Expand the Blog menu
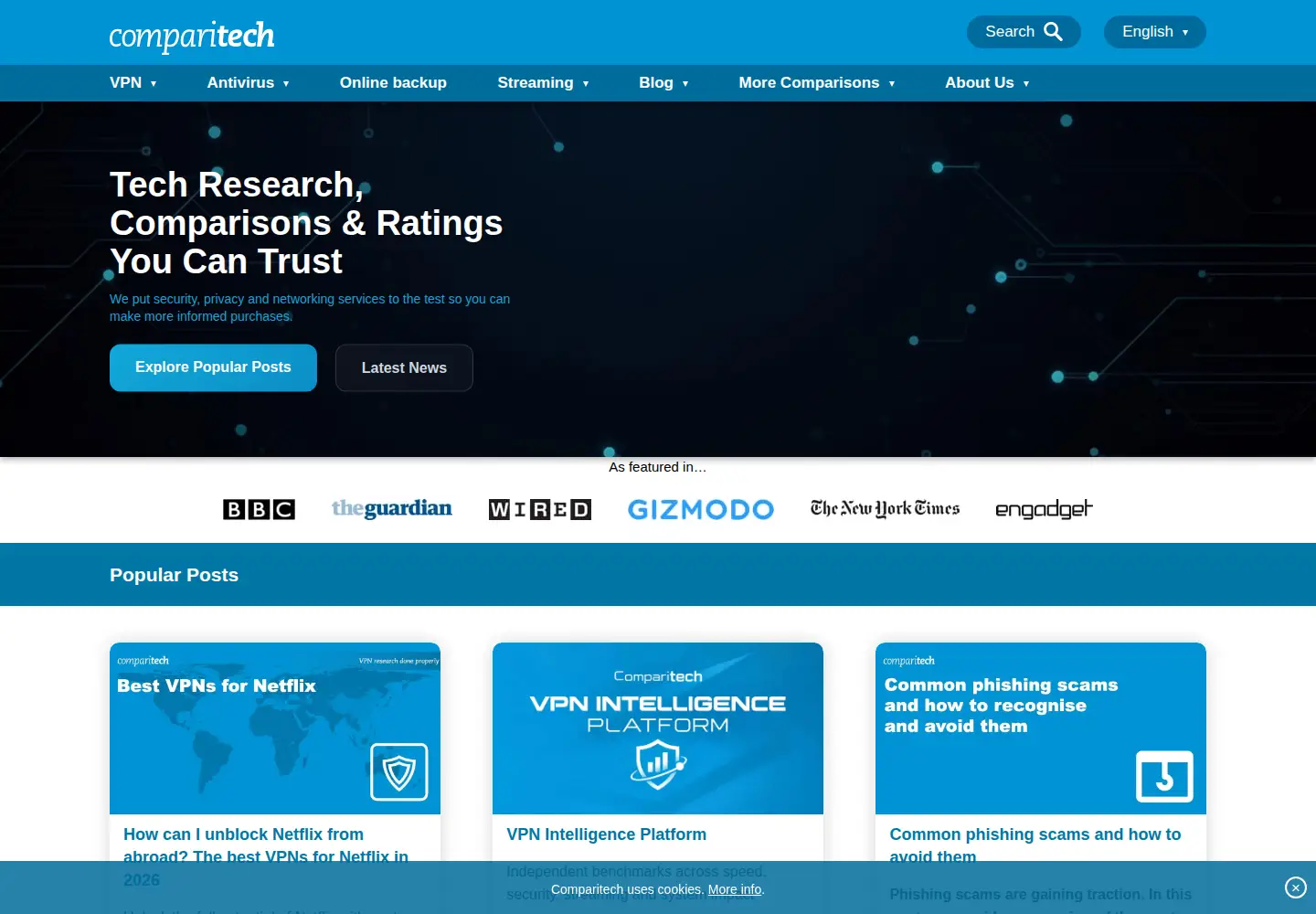Image resolution: width=1316 pixels, height=914 pixels. 663,83
